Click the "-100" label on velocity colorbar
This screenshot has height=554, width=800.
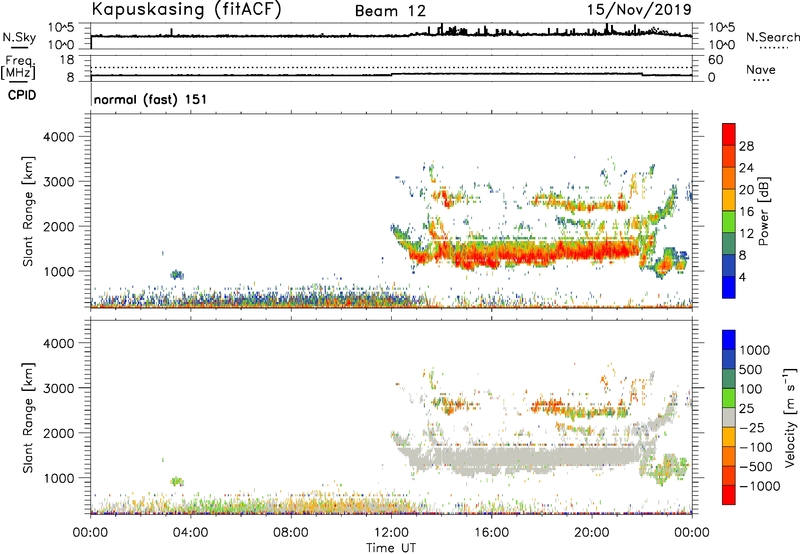tap(755, 447)
